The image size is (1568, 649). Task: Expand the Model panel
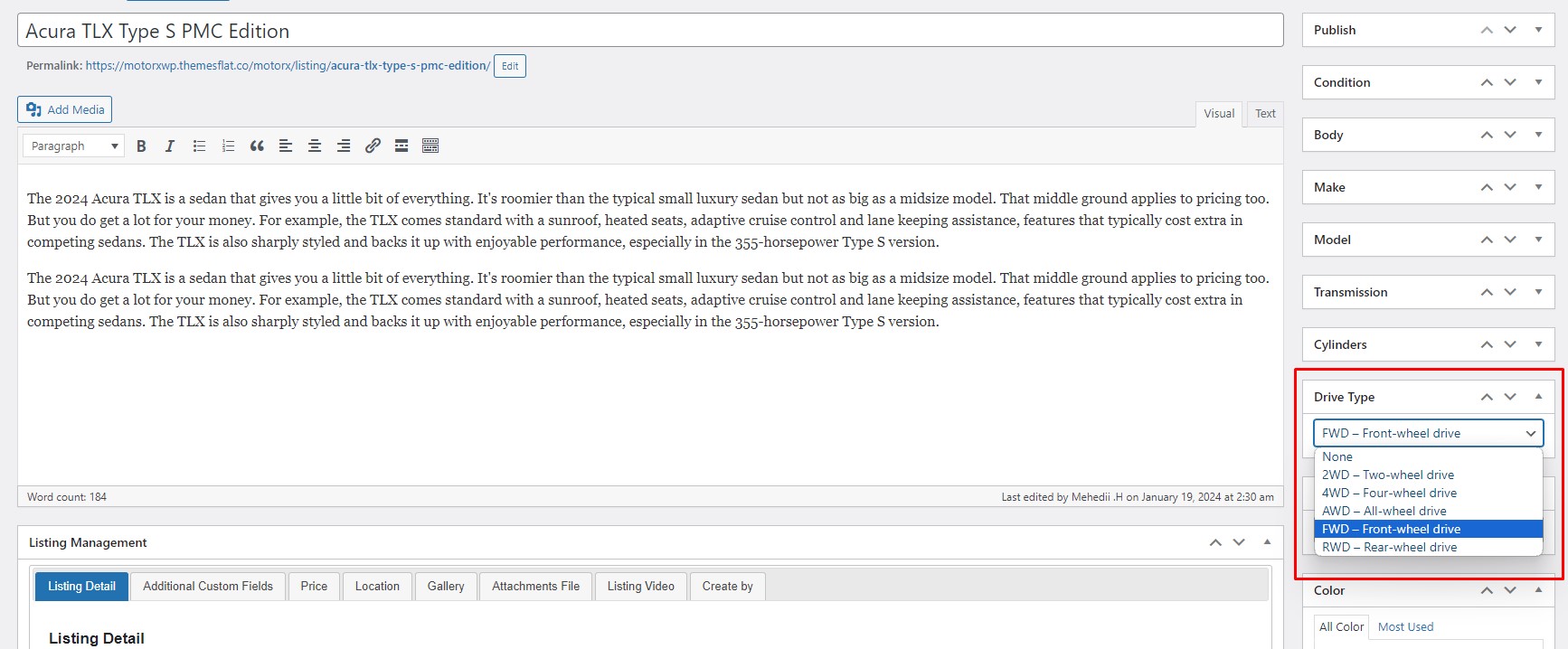pyautogui.click(x=1538, y=240)
